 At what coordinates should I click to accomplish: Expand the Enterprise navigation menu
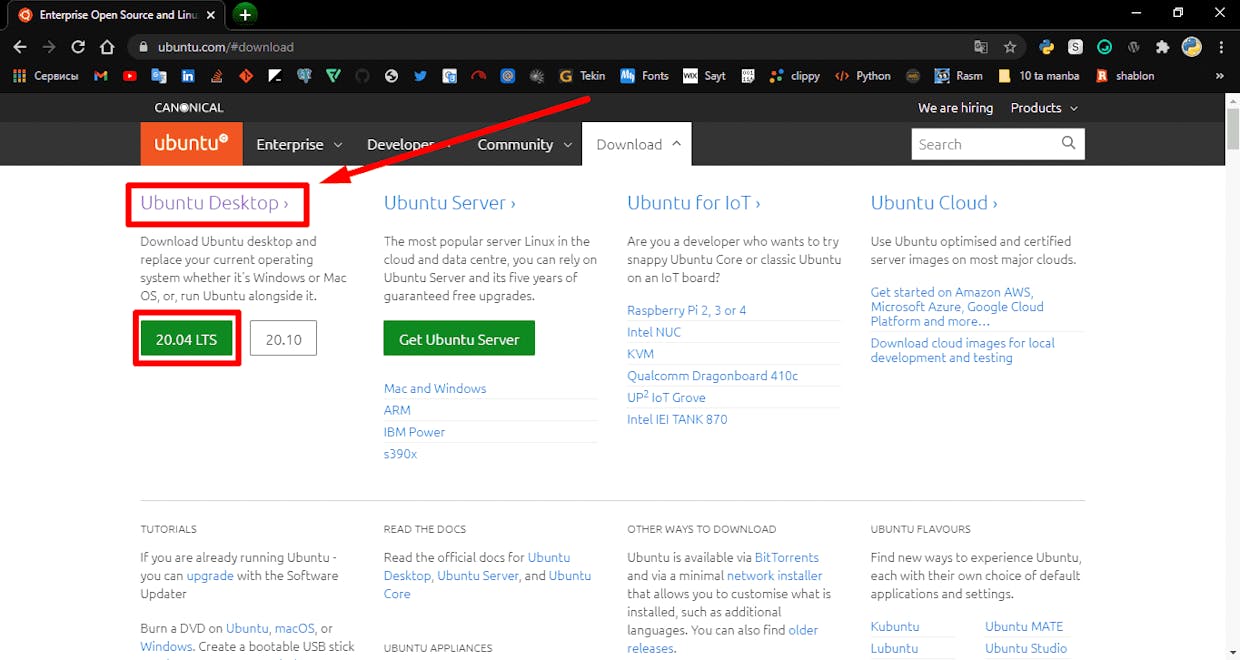(299, 144)
